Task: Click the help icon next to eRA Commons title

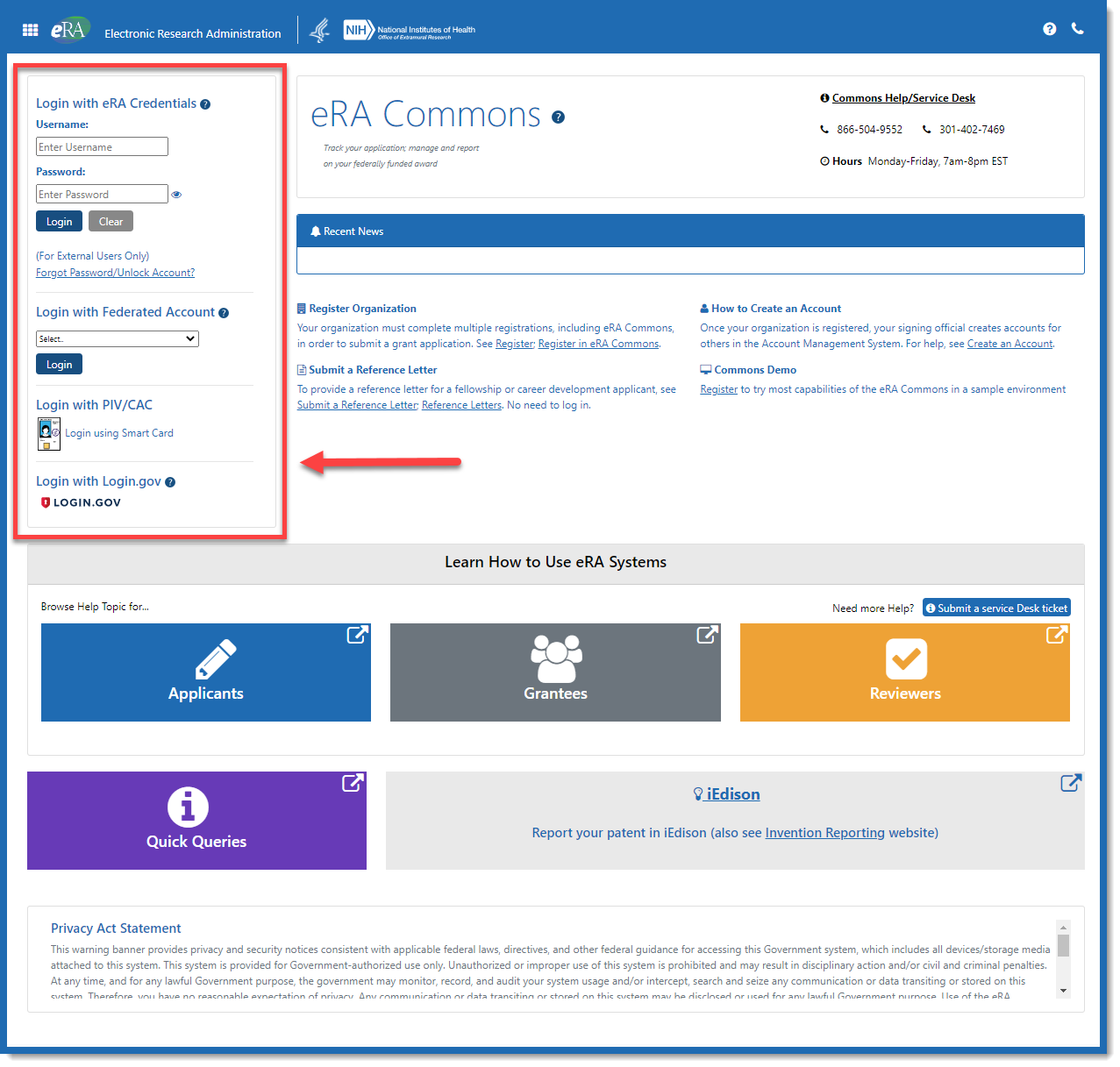Action: coord(558,117)
